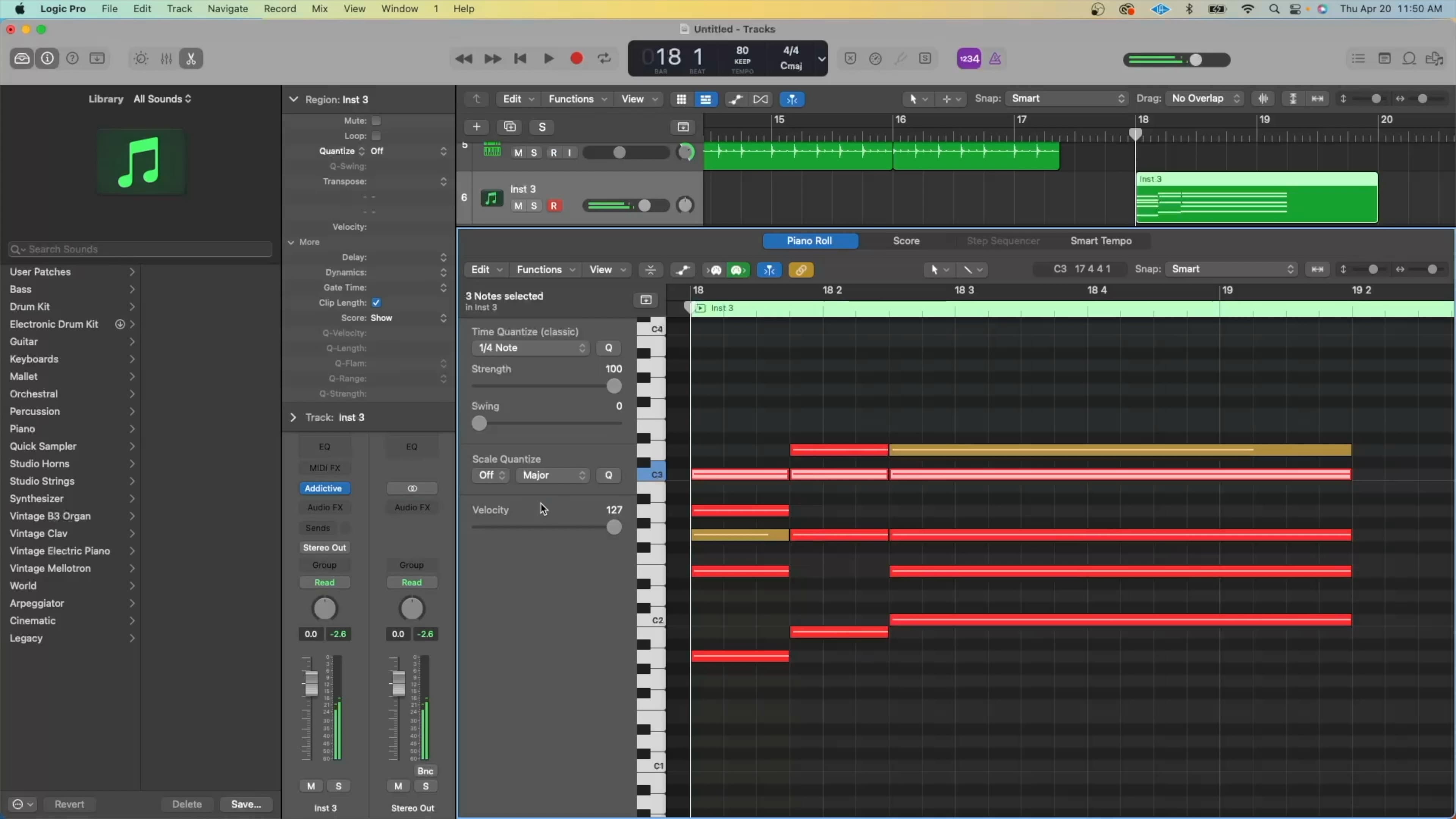Toggle Show Automation in Tracks area
This screenshot has height=819, width=1456.
coord(735,99)
